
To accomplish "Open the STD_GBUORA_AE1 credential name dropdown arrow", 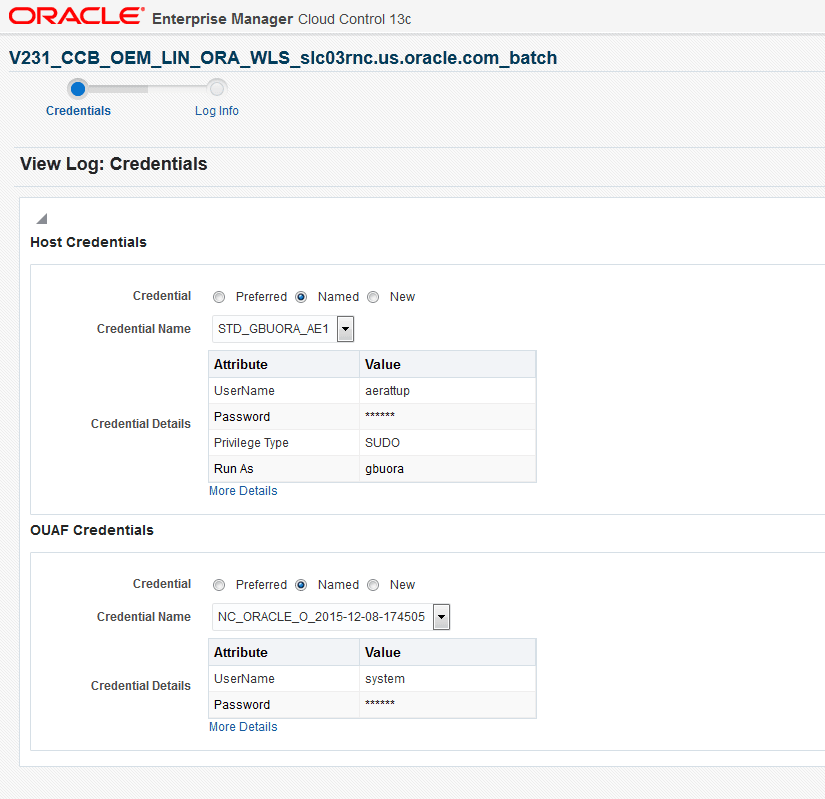I will (345, 329).
